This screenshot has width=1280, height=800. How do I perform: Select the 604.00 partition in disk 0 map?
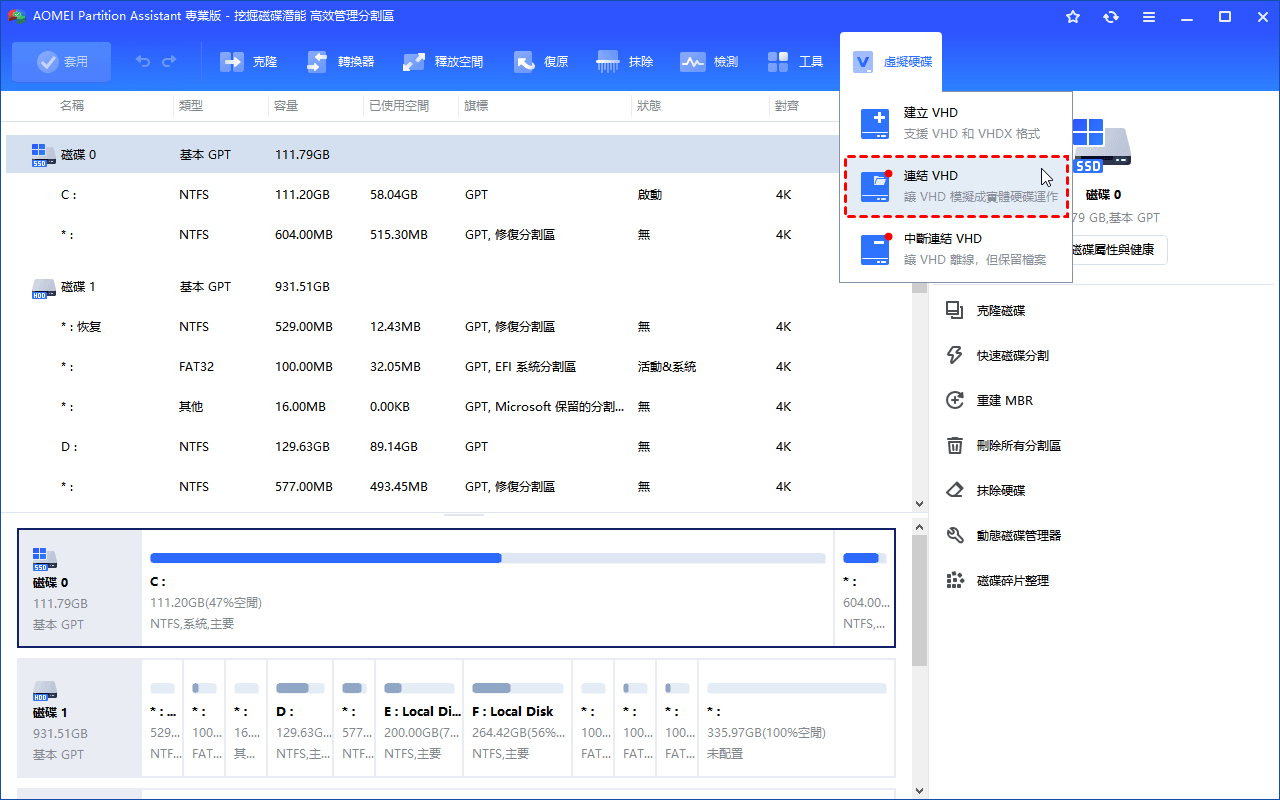[864, 588]
